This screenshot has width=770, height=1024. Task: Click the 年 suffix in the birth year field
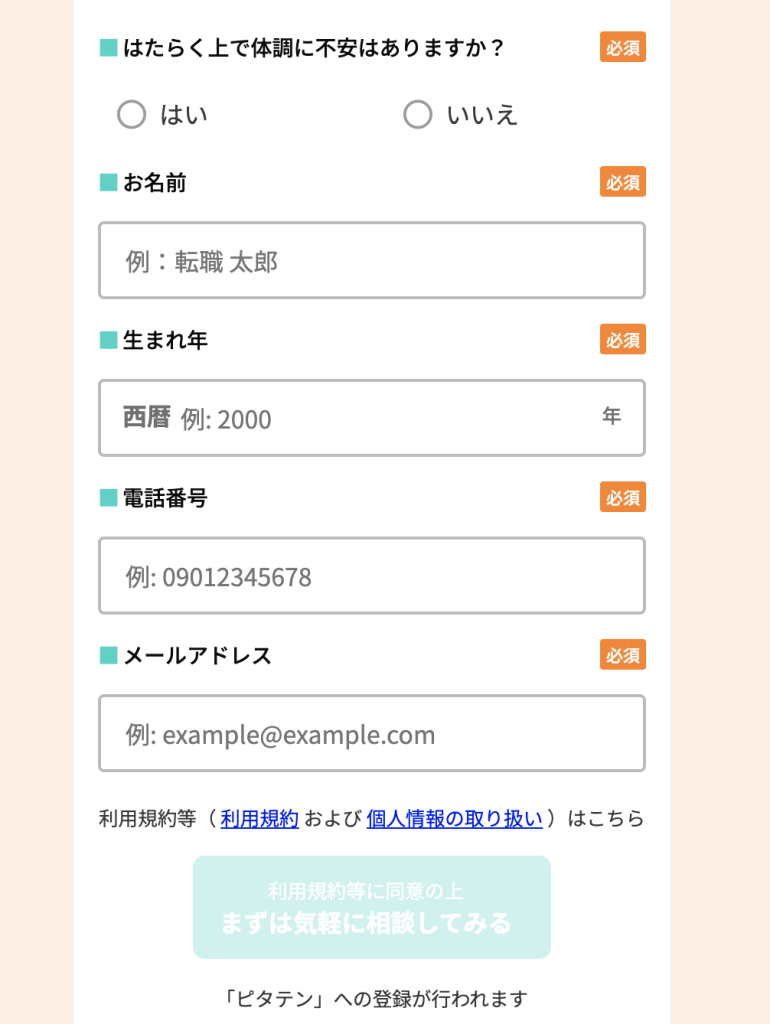pos(611,416)
